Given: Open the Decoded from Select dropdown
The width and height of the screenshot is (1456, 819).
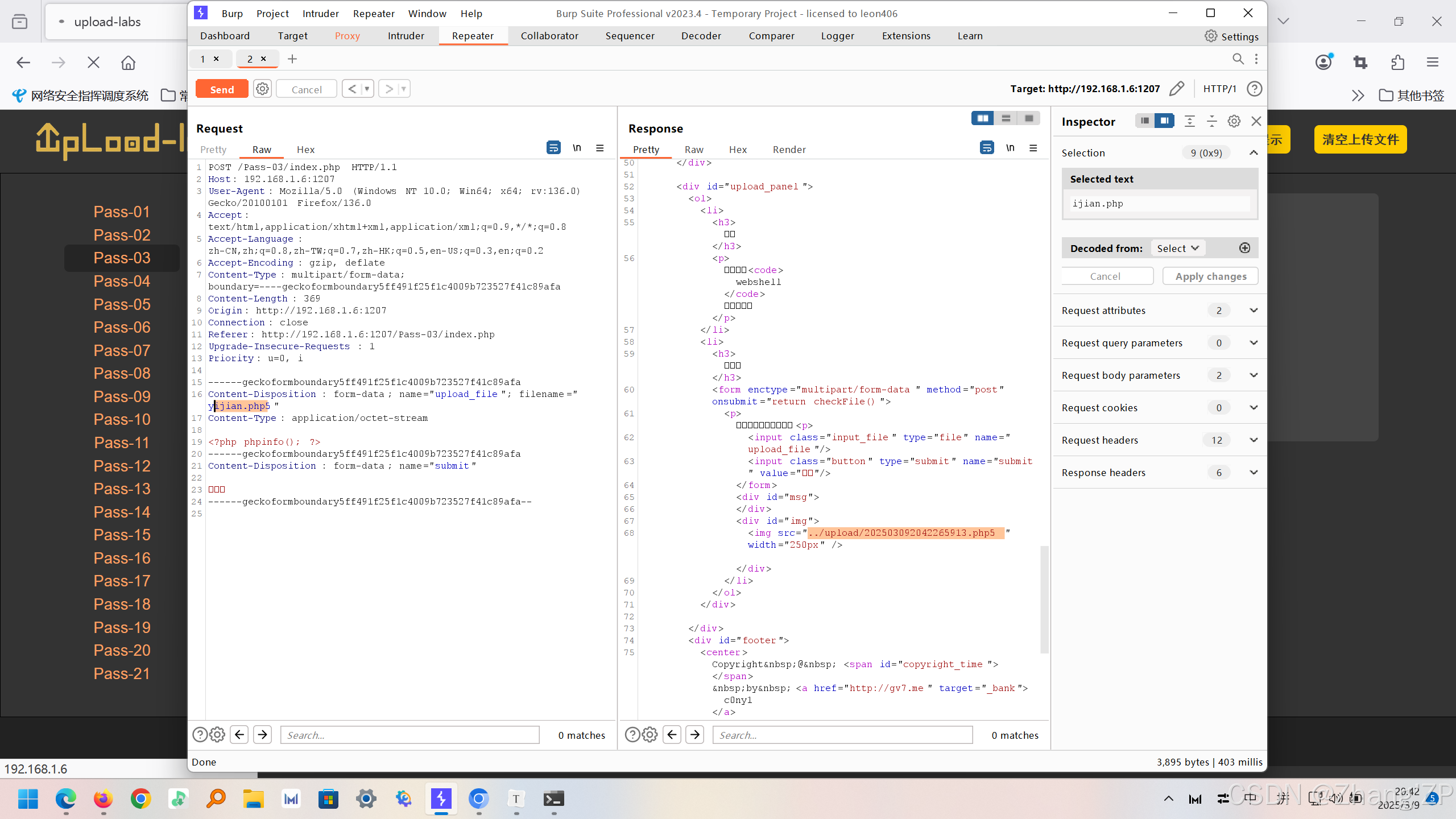Looking at the screenshot, I should 1177,248.
